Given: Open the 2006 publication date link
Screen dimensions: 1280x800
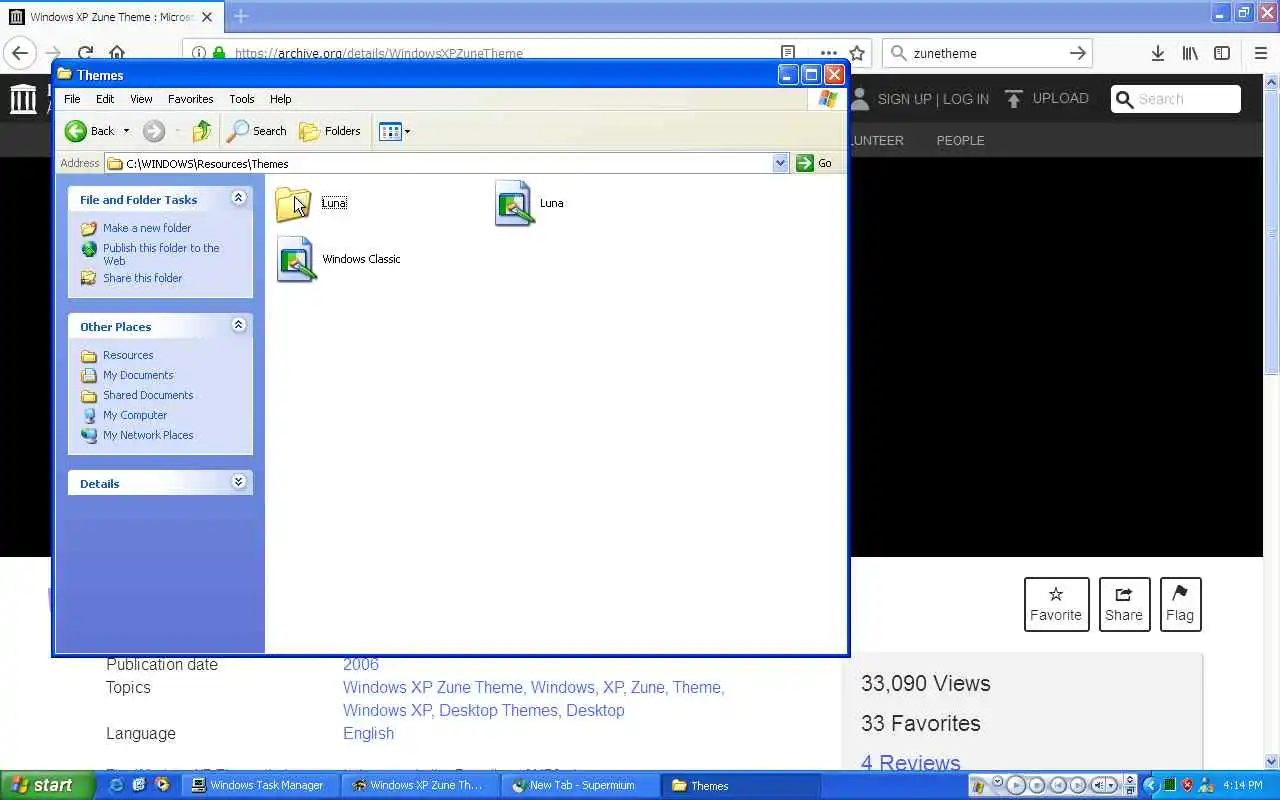Looking at the screenshot, I should 361,664.
